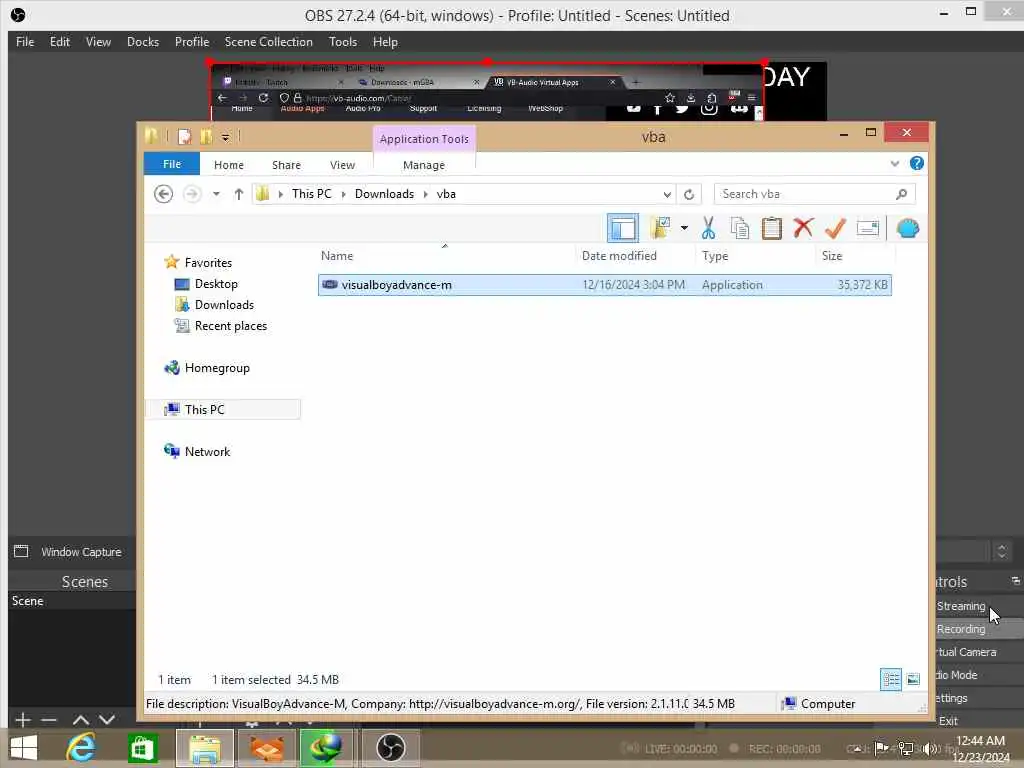Move OBS scene down with arrow icon

point(106,720)
